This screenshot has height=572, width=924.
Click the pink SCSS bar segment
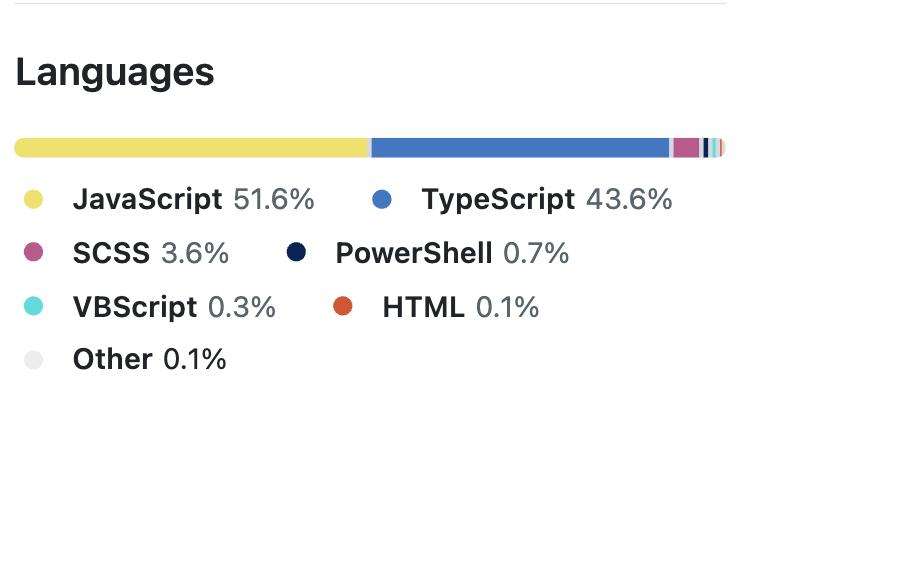tap(686, 148)
